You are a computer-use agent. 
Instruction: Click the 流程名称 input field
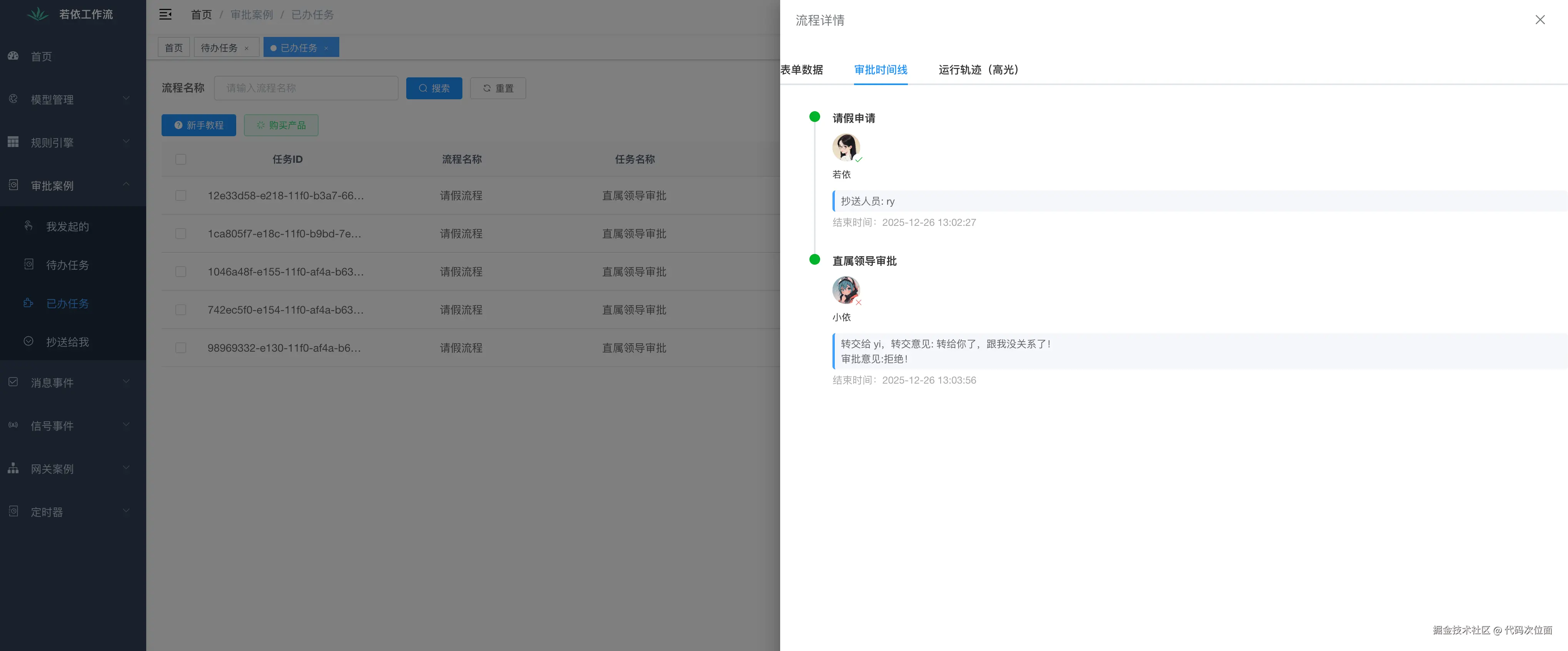[x=305, y=88]
